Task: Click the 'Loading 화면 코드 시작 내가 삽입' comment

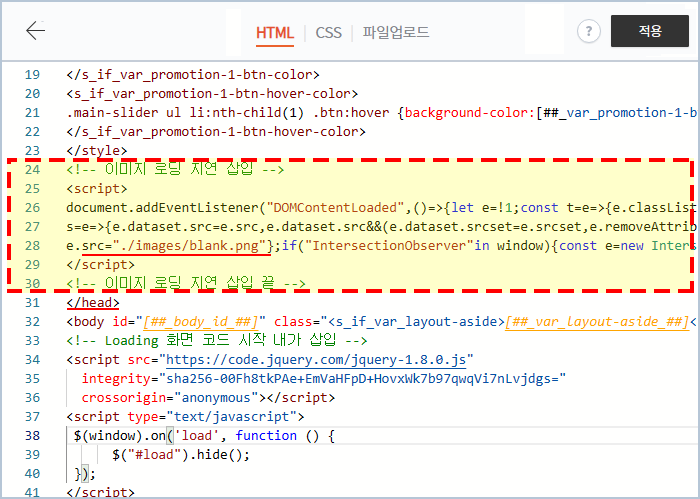Action: pyautogui.click(x=217, y=341)
